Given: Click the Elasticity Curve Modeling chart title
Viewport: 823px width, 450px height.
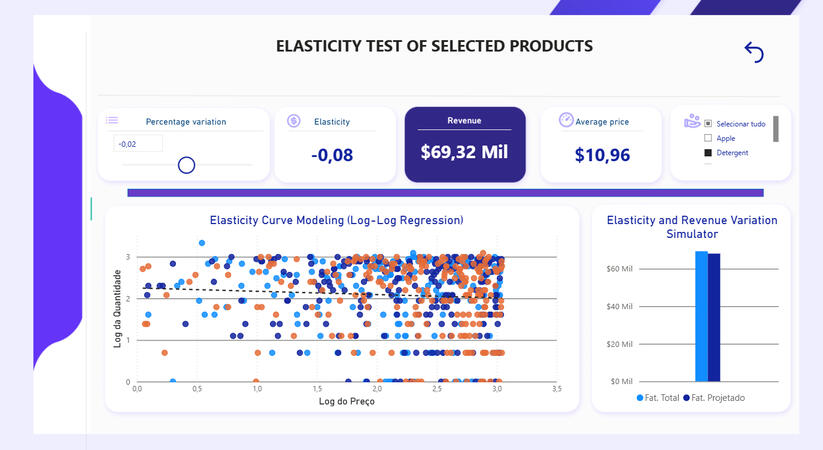Looking at the screenshot, I should [337, 220].
